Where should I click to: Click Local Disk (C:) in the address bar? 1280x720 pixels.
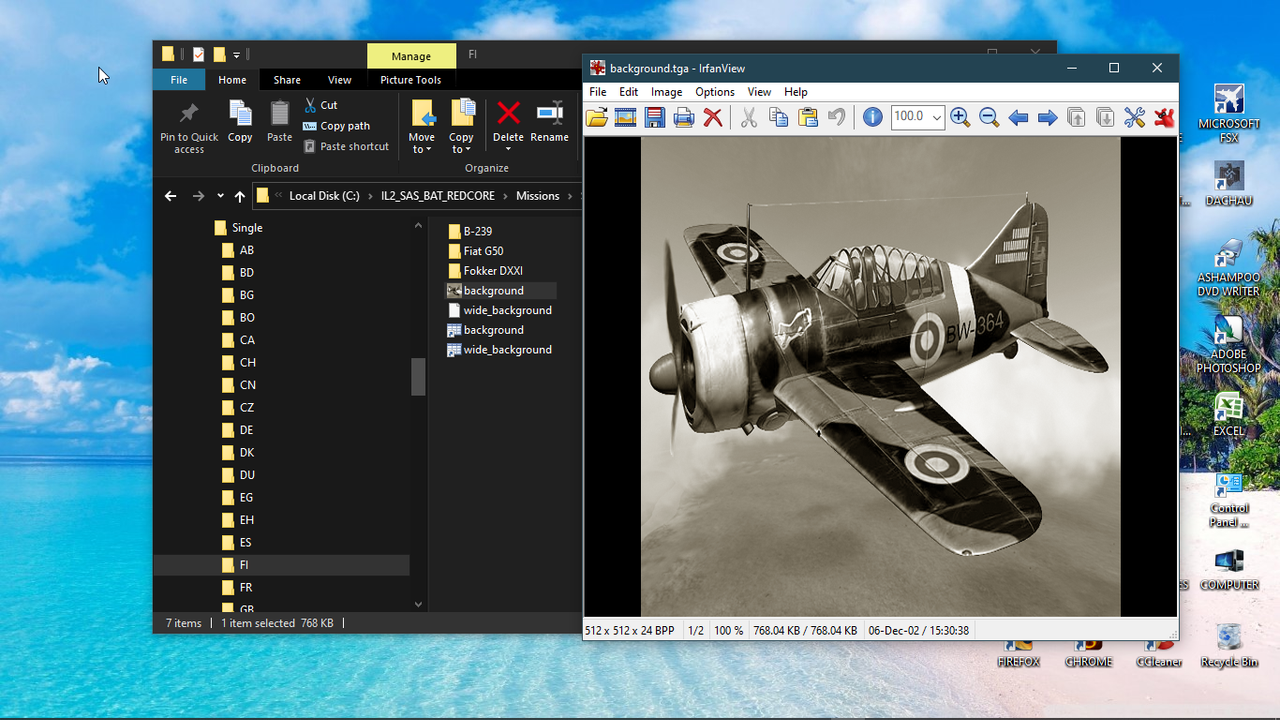pyautogui.click(x=324, y=196)
